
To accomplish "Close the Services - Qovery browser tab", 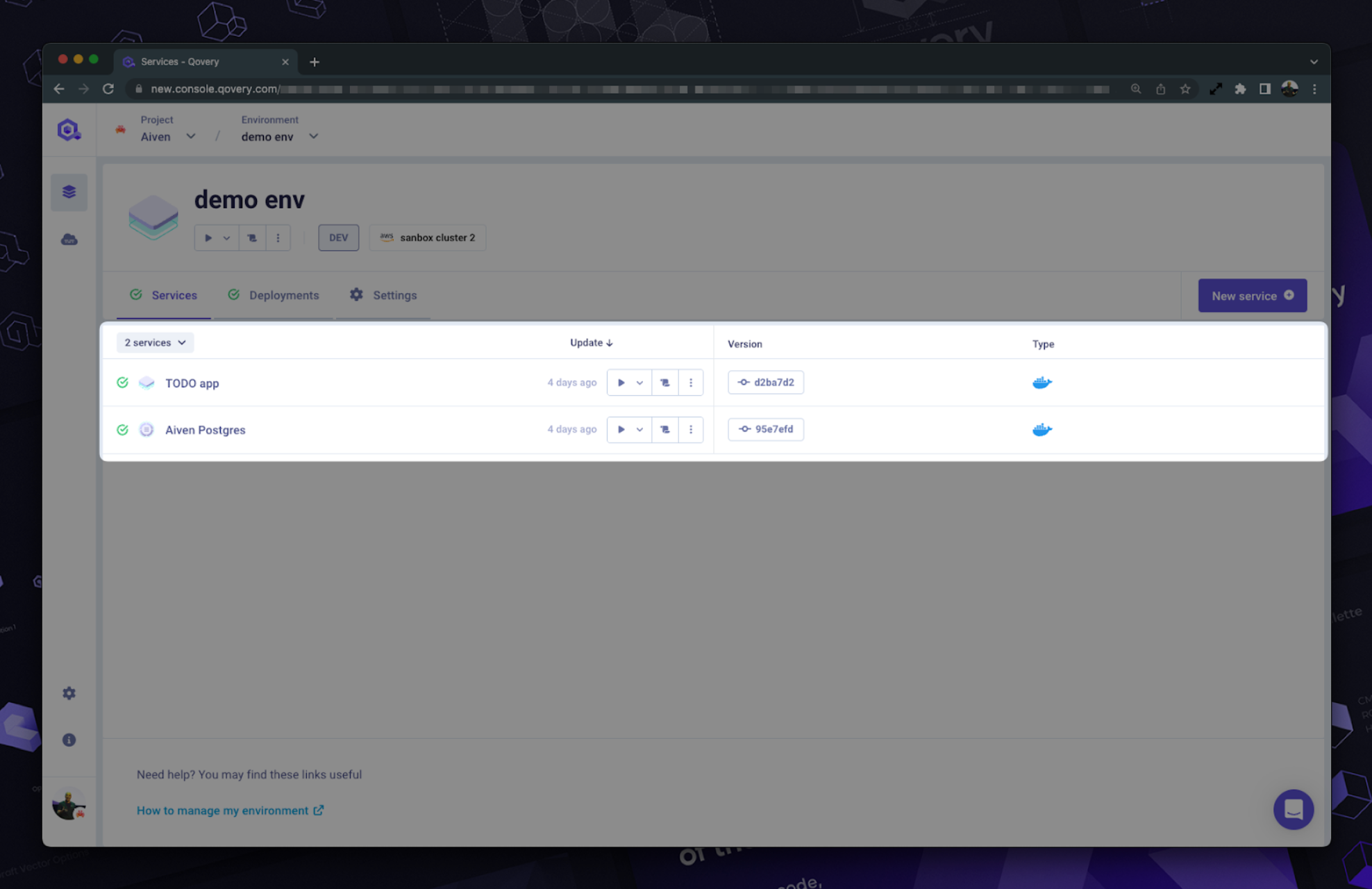I will click(285, 62).
